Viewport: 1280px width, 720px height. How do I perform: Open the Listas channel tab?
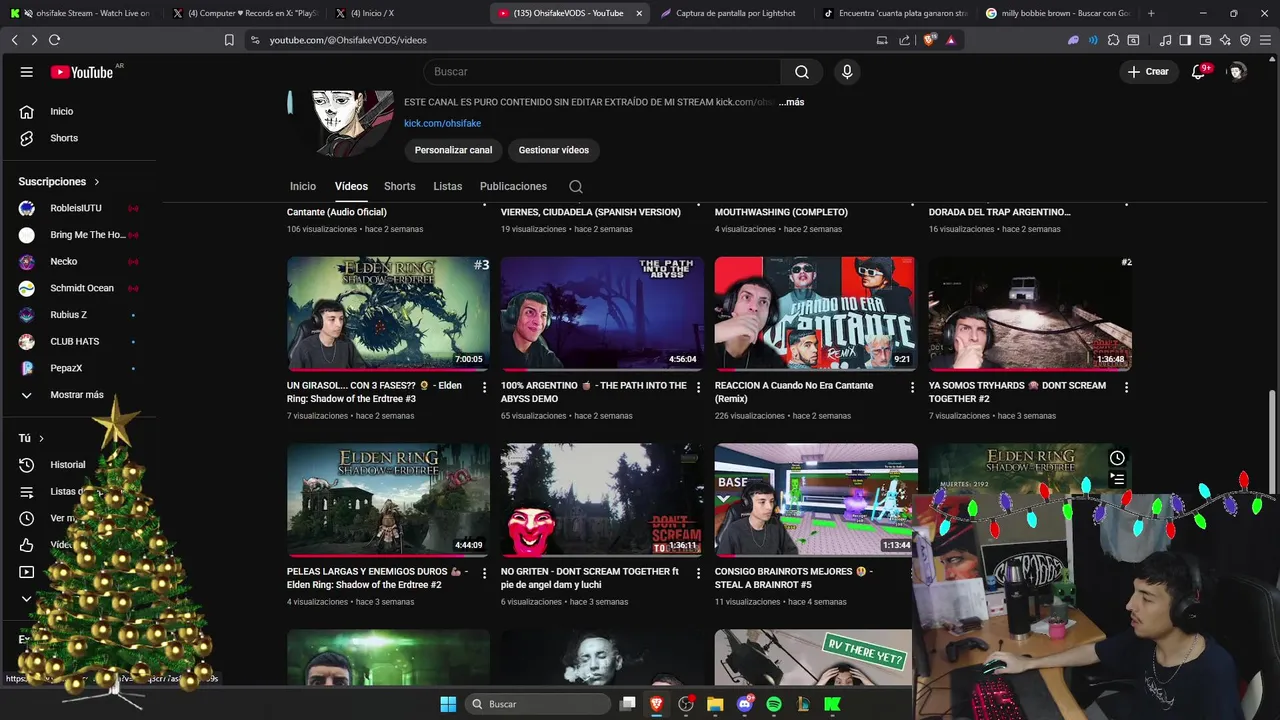tap(448, 186)
